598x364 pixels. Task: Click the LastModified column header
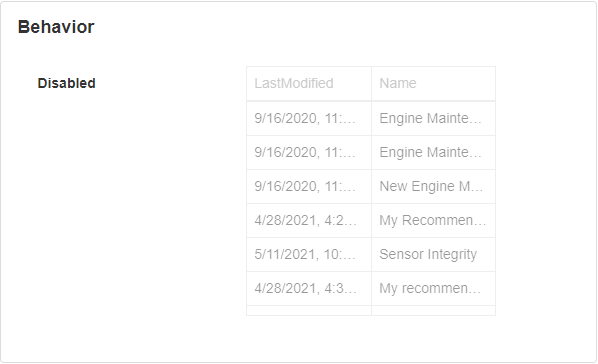point(309,84)
